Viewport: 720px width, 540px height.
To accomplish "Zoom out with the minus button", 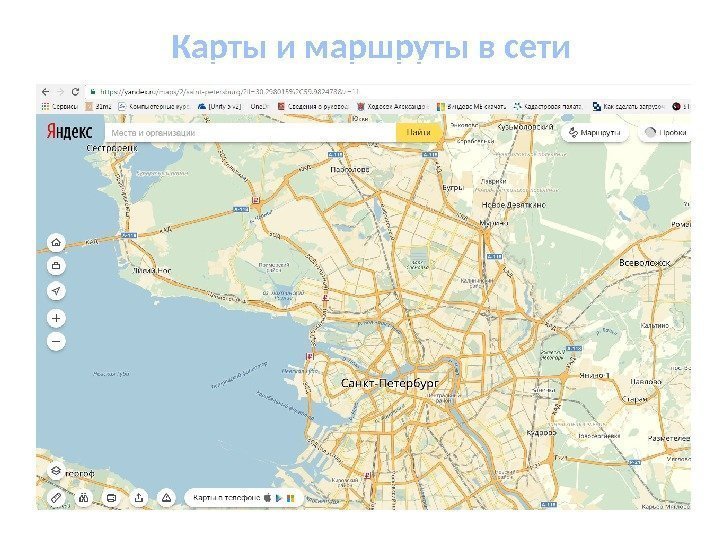I will click(x=56, y=341).
